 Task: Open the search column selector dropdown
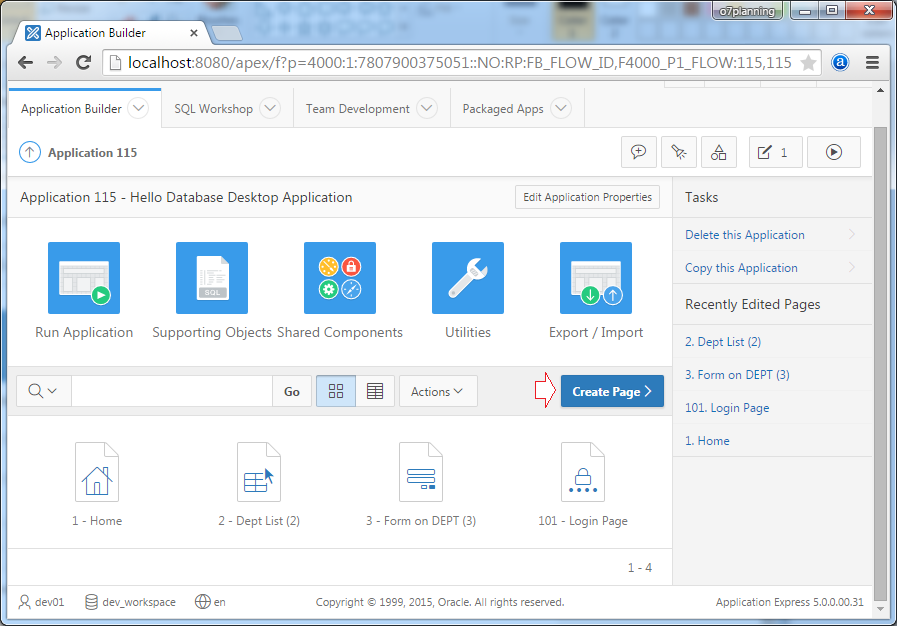pyautogui.click(x=43, y=391)
